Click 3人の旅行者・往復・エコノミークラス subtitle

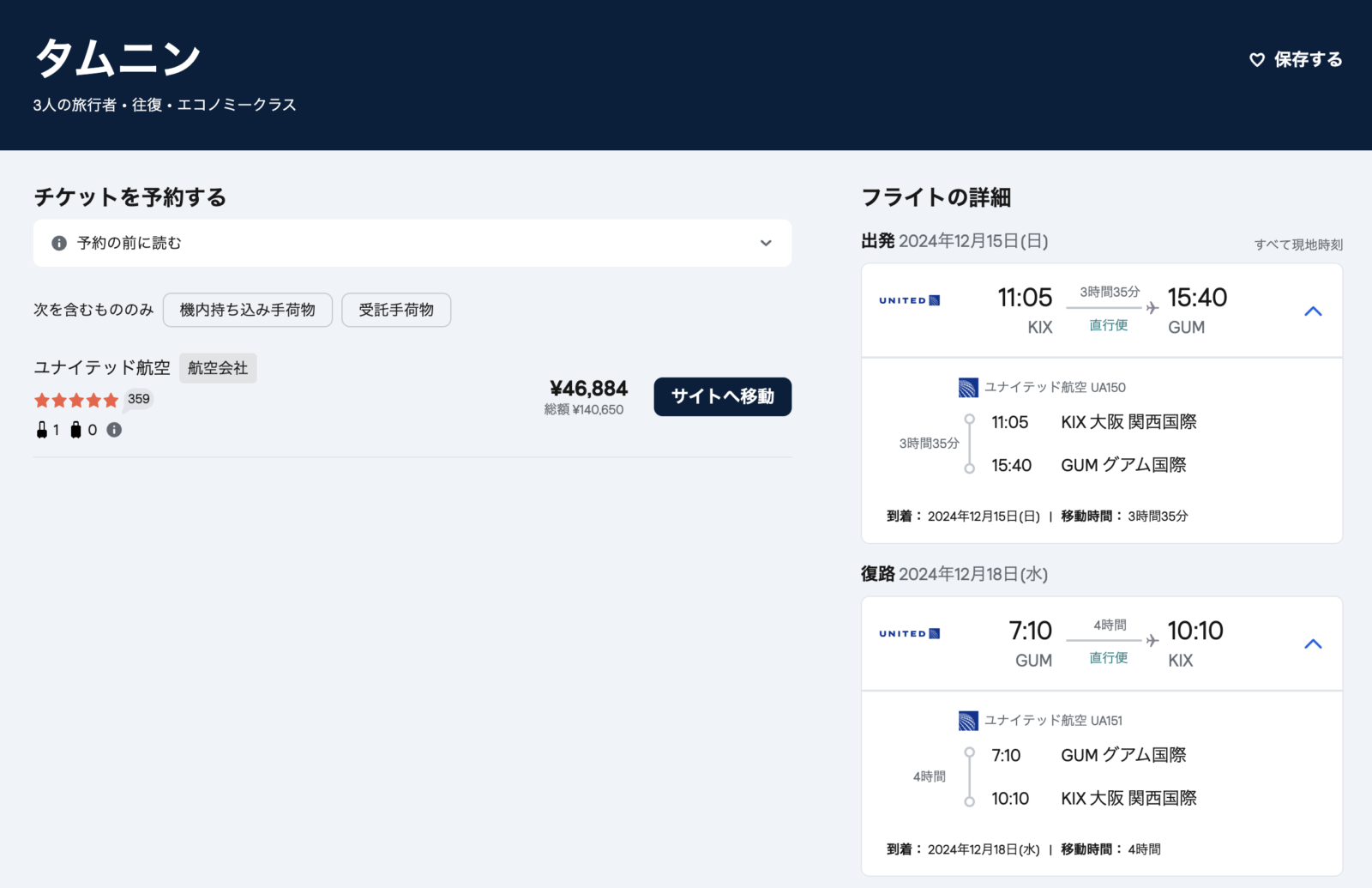165,105
